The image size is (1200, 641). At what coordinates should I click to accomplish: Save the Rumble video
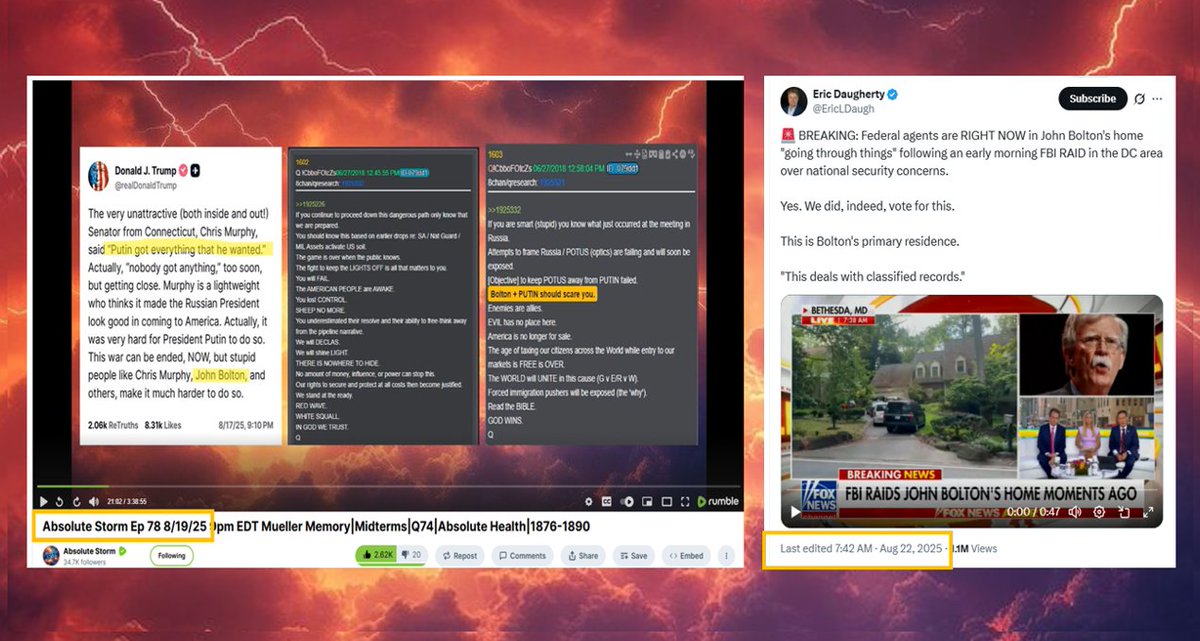point(632,555)
